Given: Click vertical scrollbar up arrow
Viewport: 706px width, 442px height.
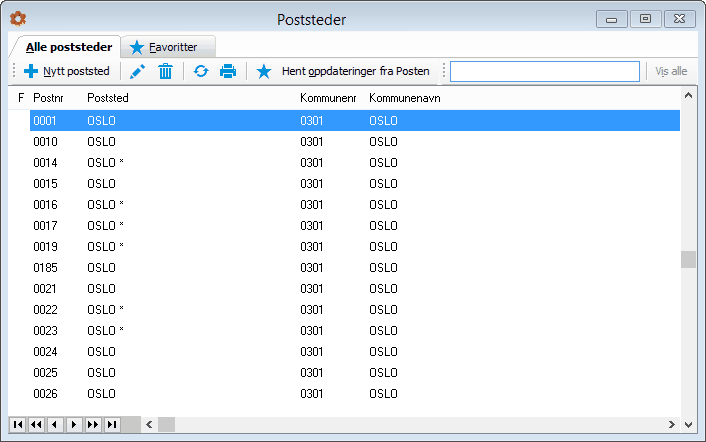Looking at the screenshot, I should tap(688, 95).
